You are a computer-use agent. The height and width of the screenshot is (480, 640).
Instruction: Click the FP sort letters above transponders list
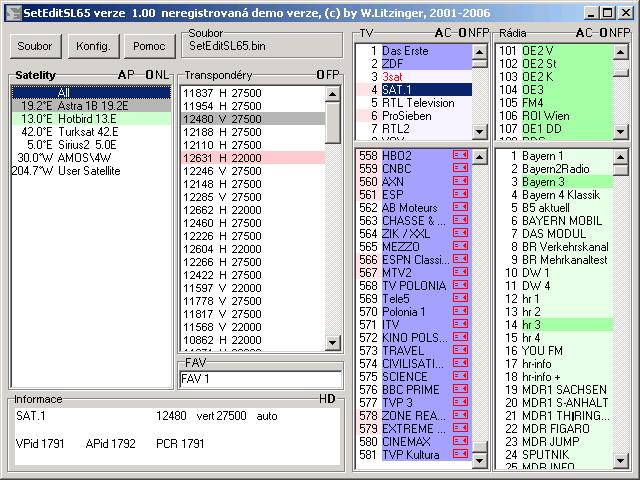(333, 75)
